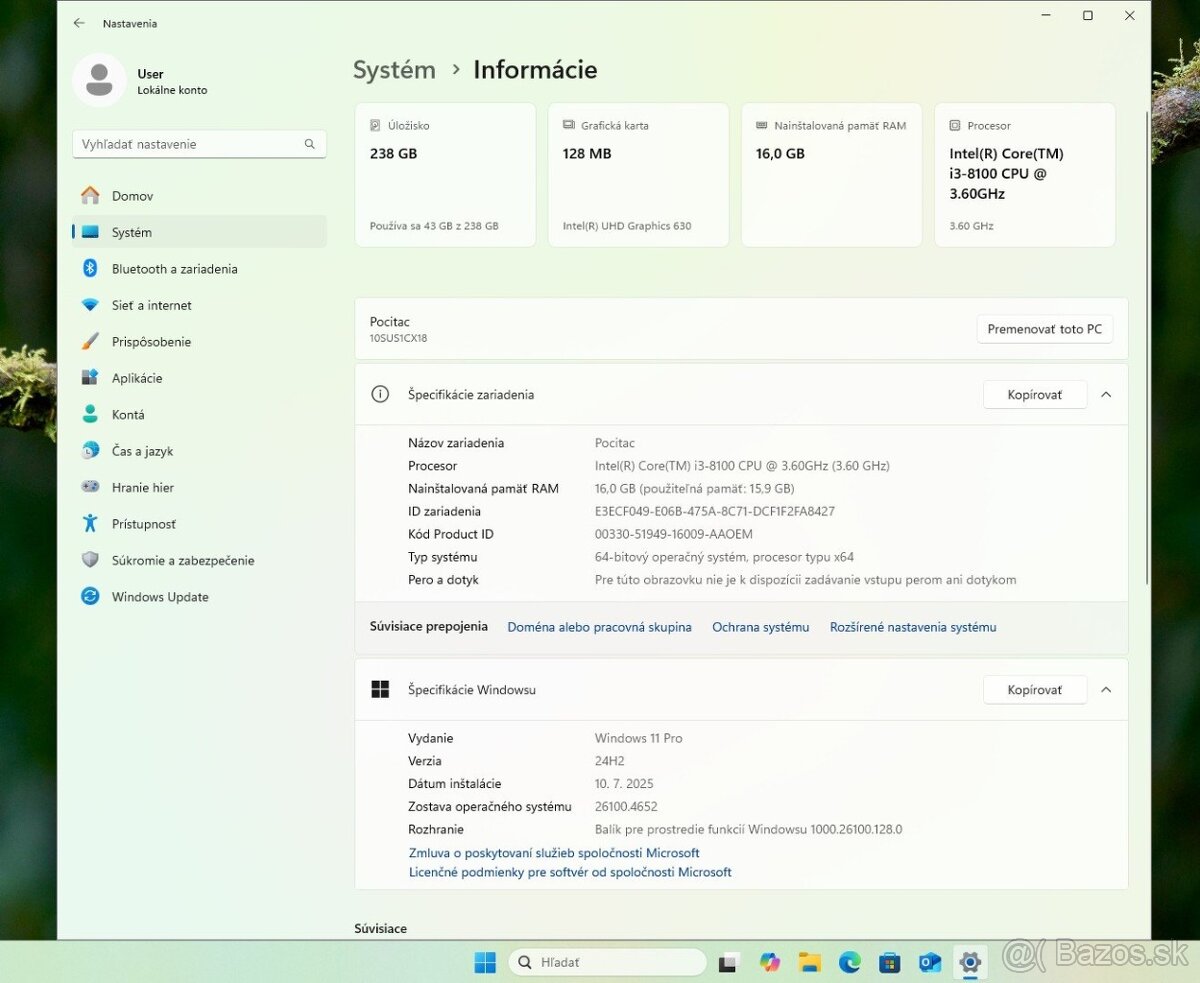Open Outlook from the taskbar
This screenshot has height=983, width=1200.
coord(930,963)
